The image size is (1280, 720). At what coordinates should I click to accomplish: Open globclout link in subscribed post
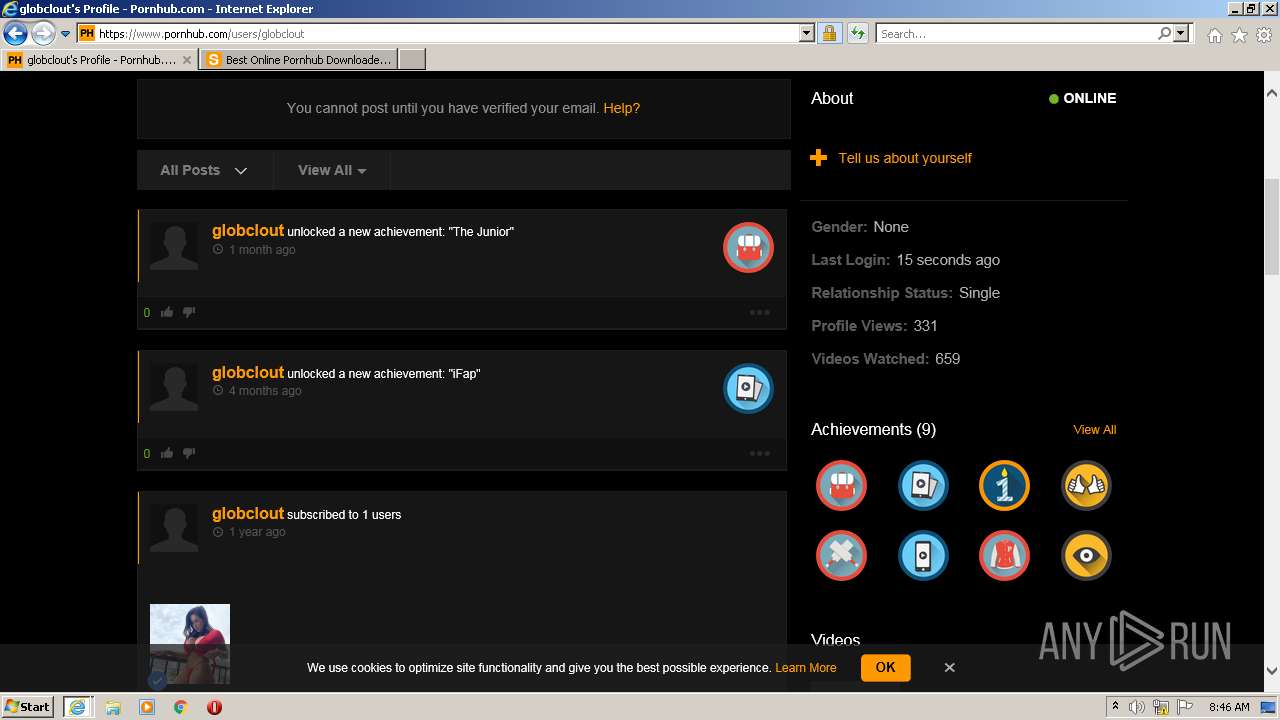[248, 513]
